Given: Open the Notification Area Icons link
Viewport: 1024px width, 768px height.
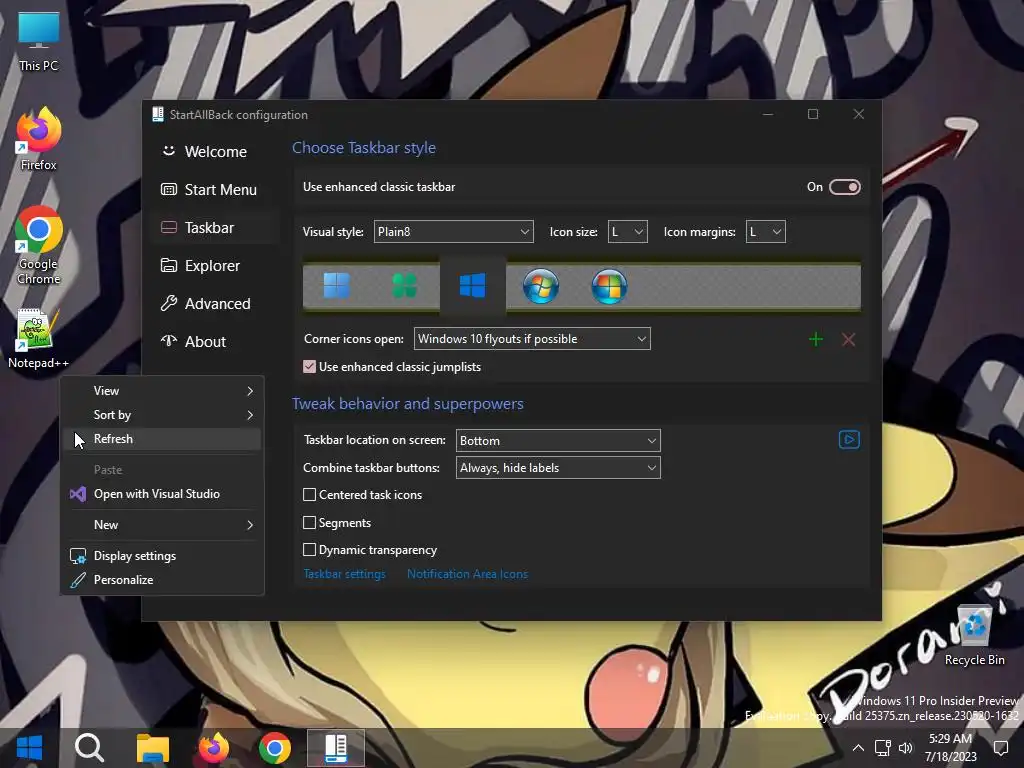Looking at the screenshot, I should (x=468, y=574).
